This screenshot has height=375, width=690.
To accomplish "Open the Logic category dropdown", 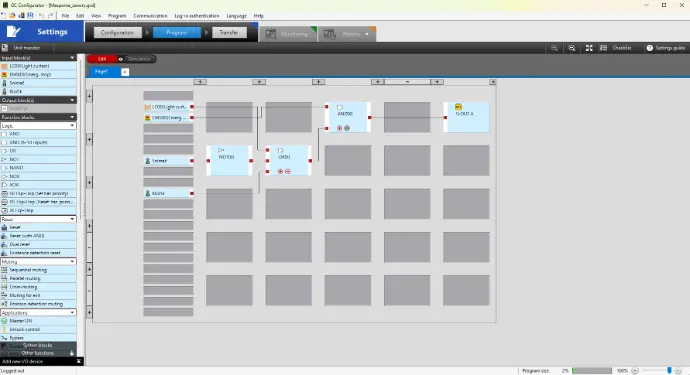I will coord(38,126).
